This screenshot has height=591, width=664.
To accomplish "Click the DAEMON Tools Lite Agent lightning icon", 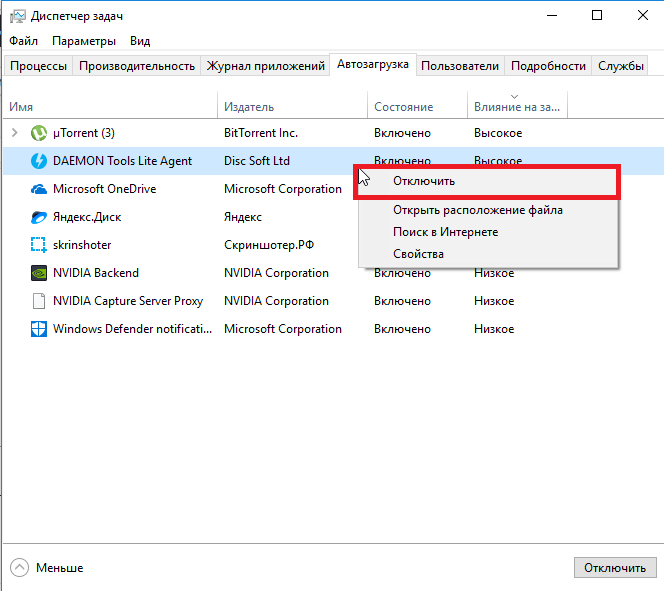I will [x=39, y=161].
